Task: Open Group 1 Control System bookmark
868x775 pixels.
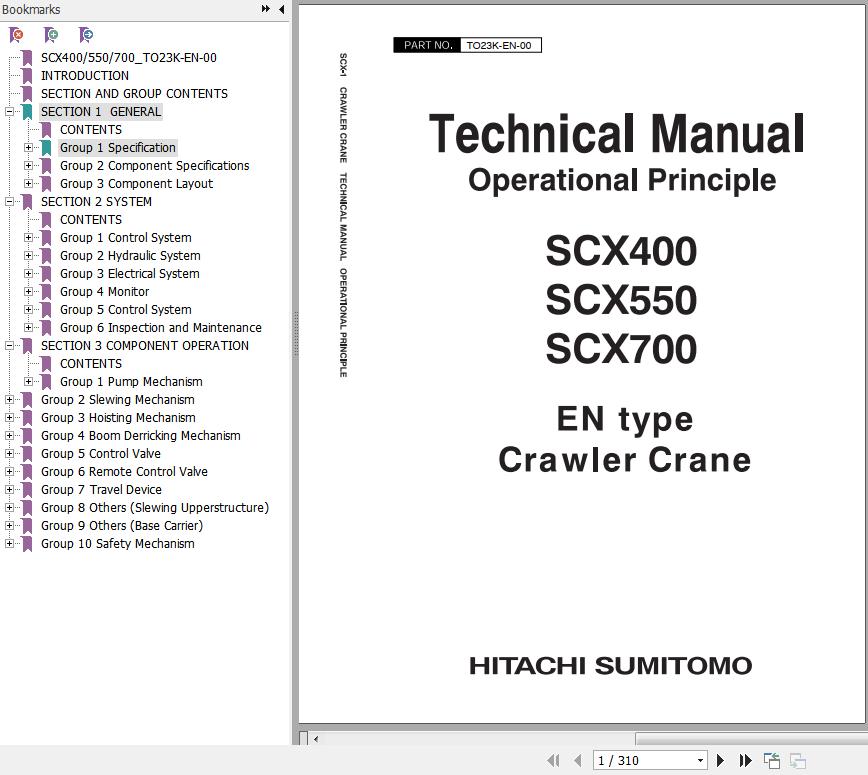Action: [126, 237]
